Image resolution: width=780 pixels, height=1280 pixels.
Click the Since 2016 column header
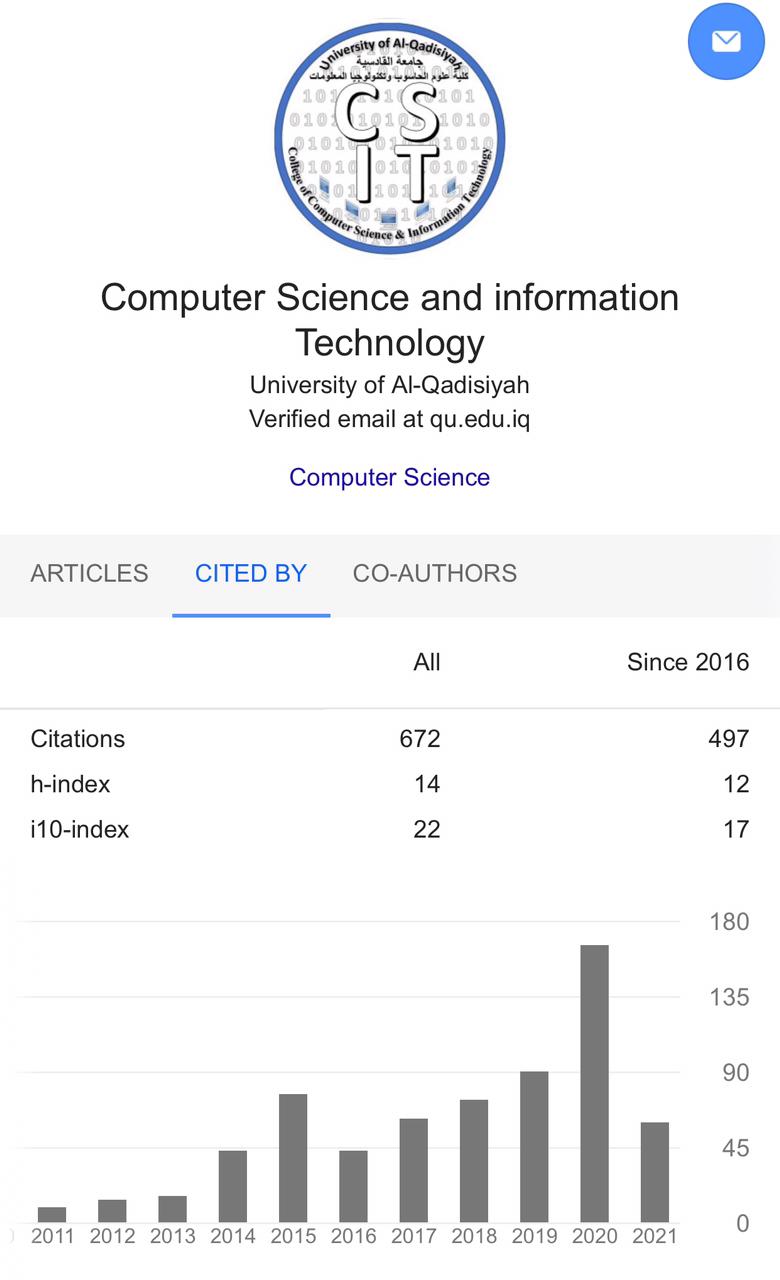(x=687, y=662)
